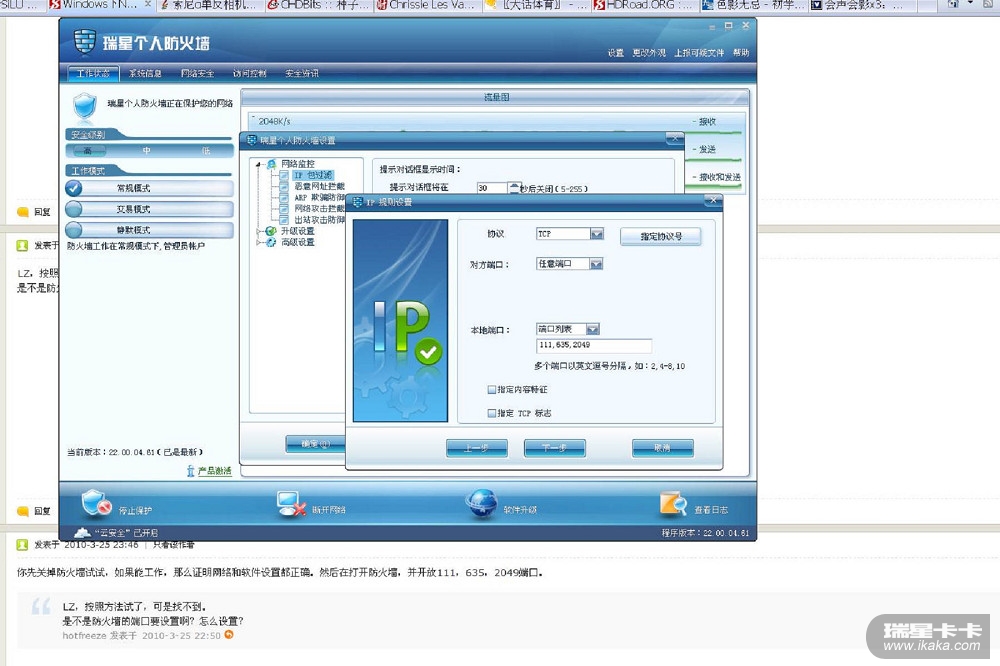Open the Windows browser tab
This screenshot has height=666, width=1000.
tap(101, 5)
